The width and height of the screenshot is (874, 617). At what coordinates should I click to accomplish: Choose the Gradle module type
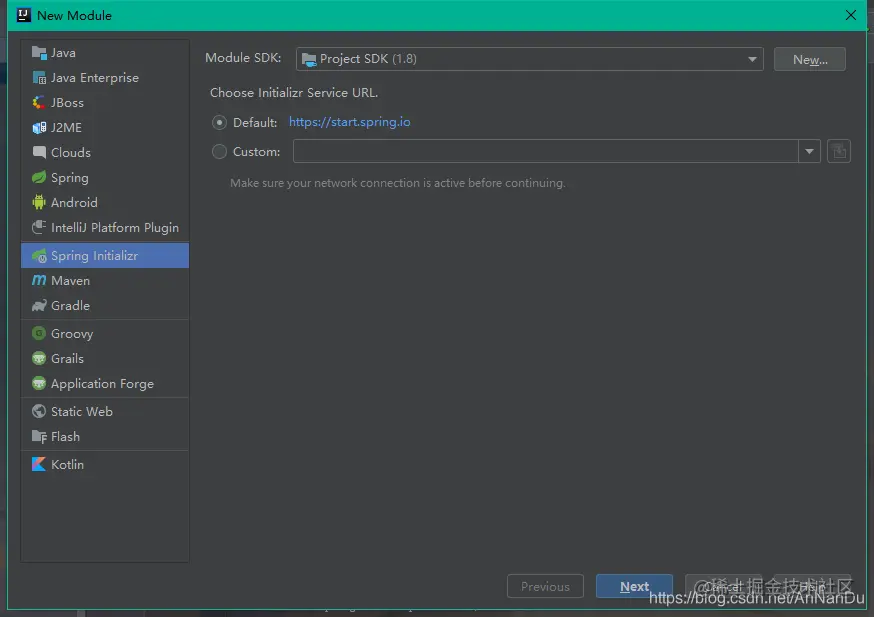[105, 305]
